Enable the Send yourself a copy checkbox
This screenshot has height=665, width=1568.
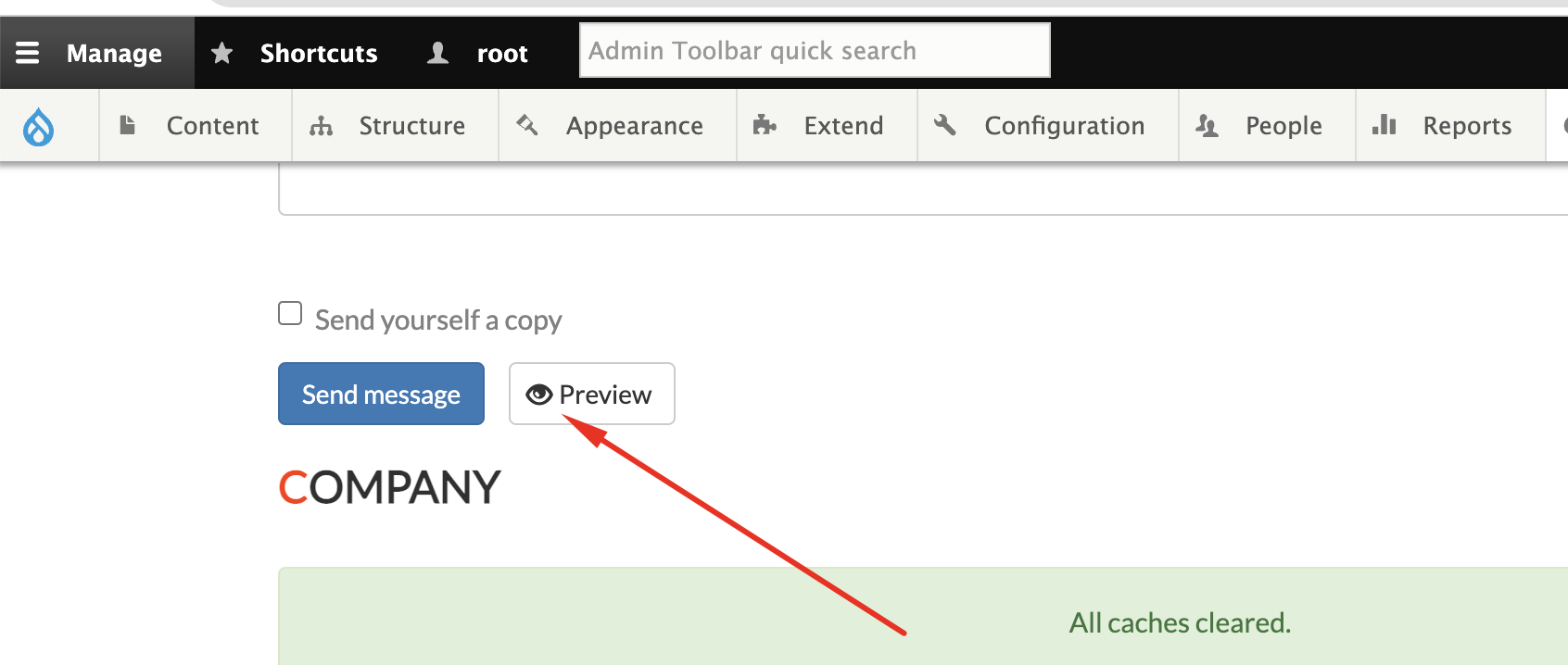click(x=289, y=314)
